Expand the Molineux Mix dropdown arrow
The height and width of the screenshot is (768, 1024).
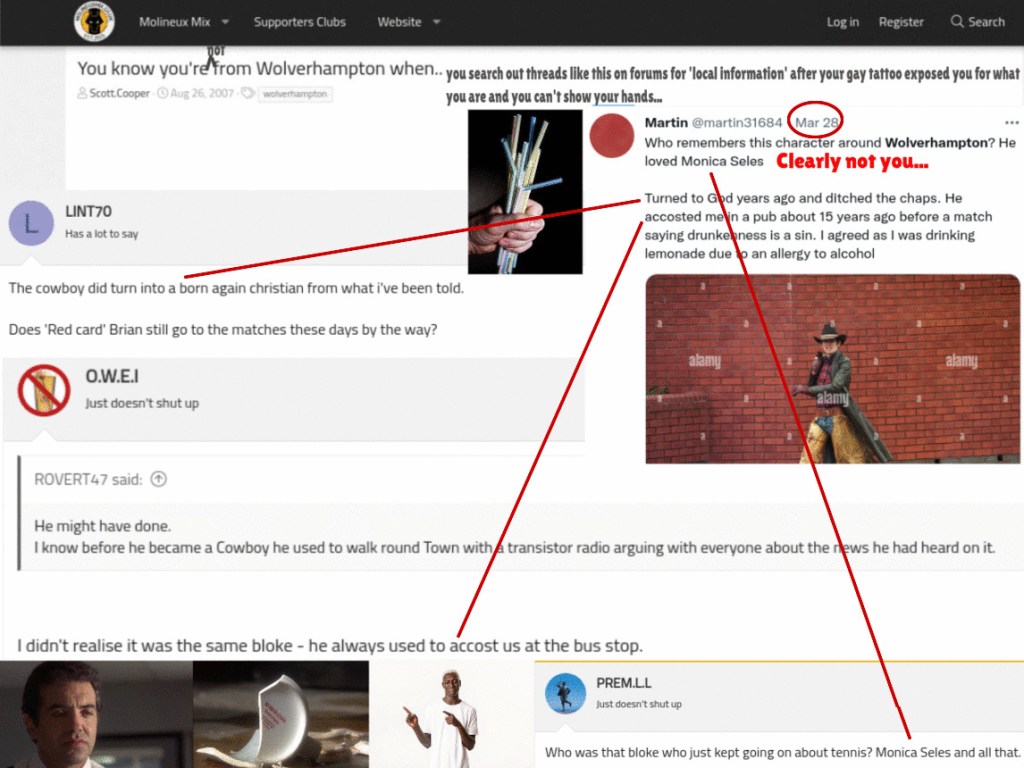pyautogui.click(x=225, y=22)
